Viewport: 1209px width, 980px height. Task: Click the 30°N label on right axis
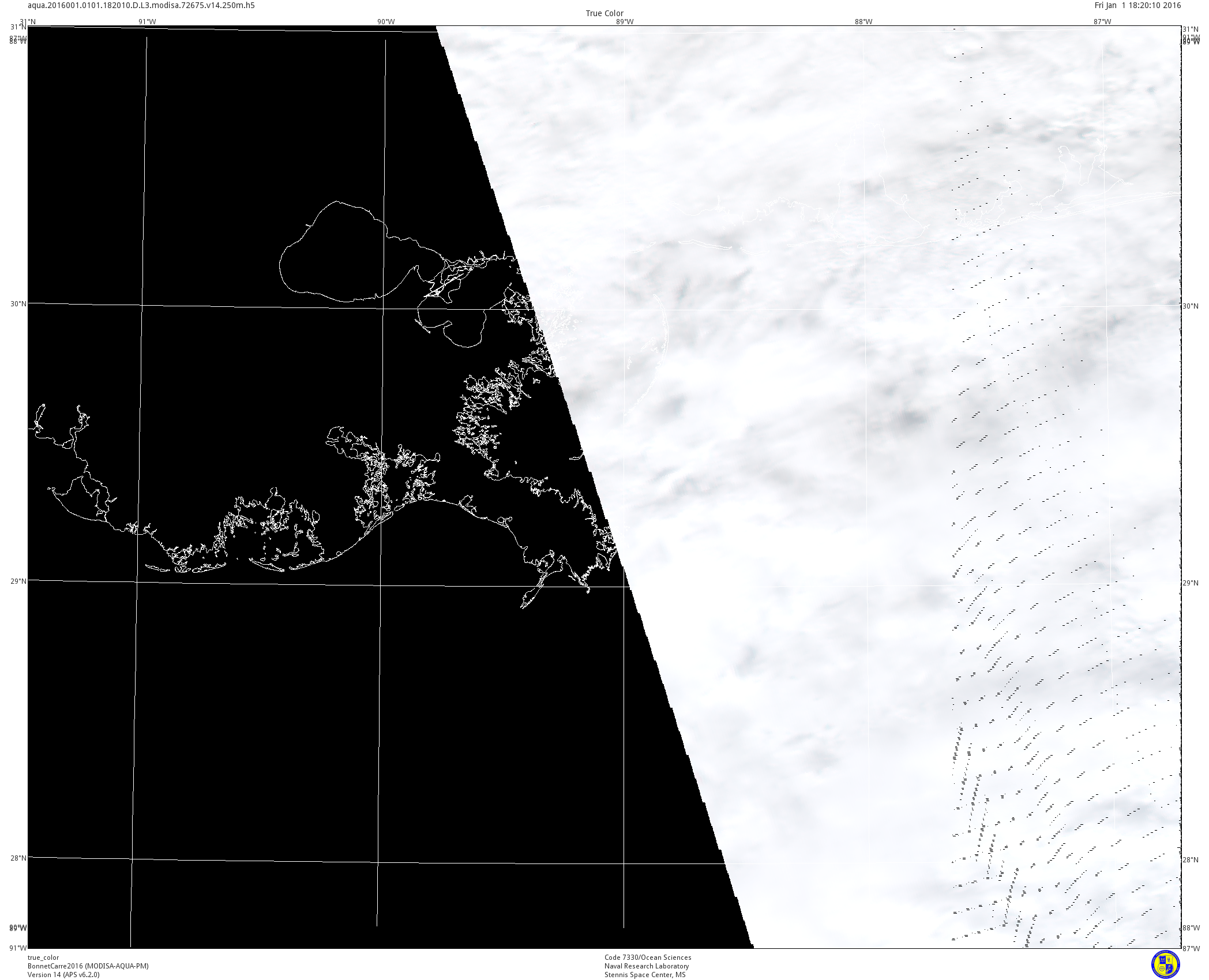point(1191,306)
